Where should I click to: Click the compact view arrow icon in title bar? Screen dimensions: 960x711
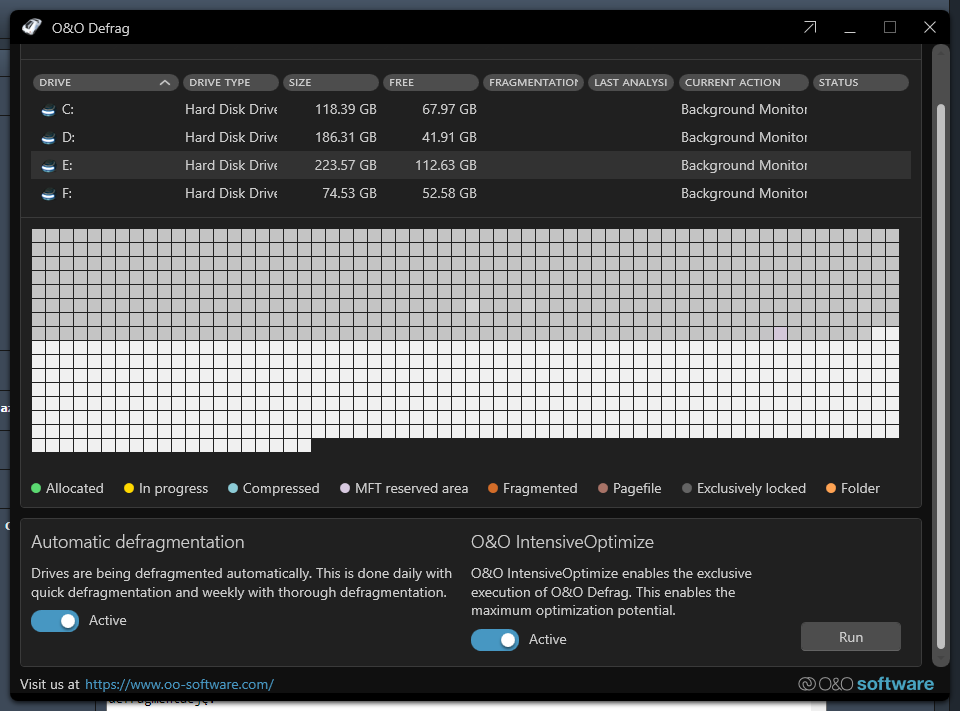(810, 27)
